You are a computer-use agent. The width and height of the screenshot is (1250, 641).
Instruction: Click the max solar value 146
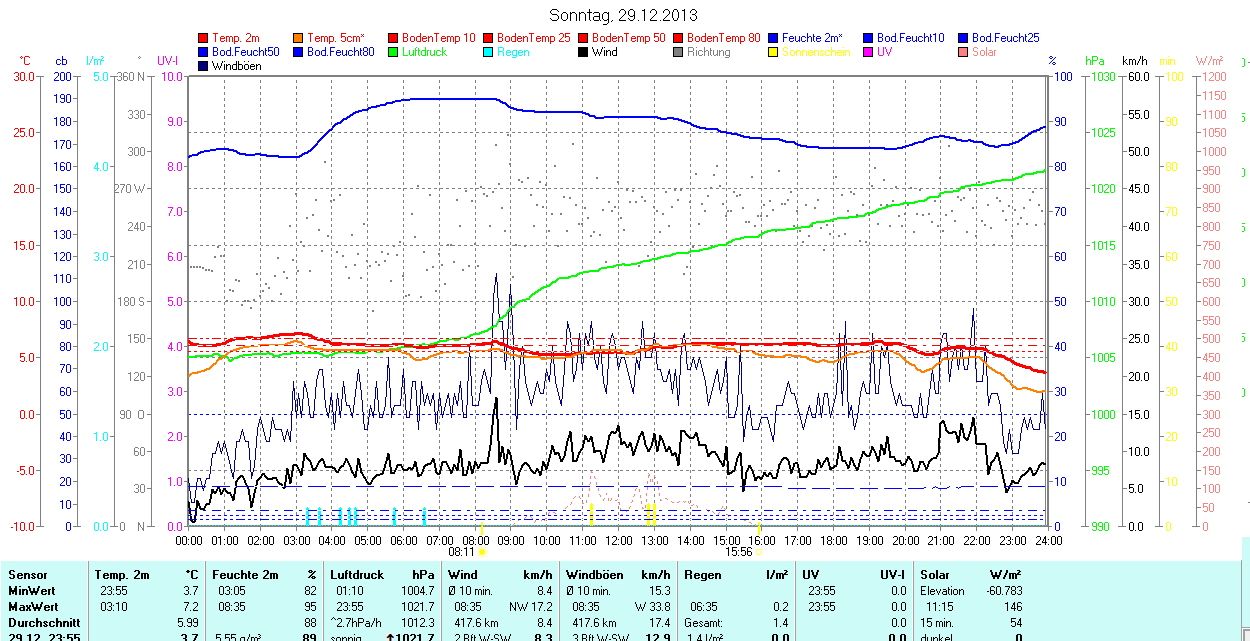1013,607
